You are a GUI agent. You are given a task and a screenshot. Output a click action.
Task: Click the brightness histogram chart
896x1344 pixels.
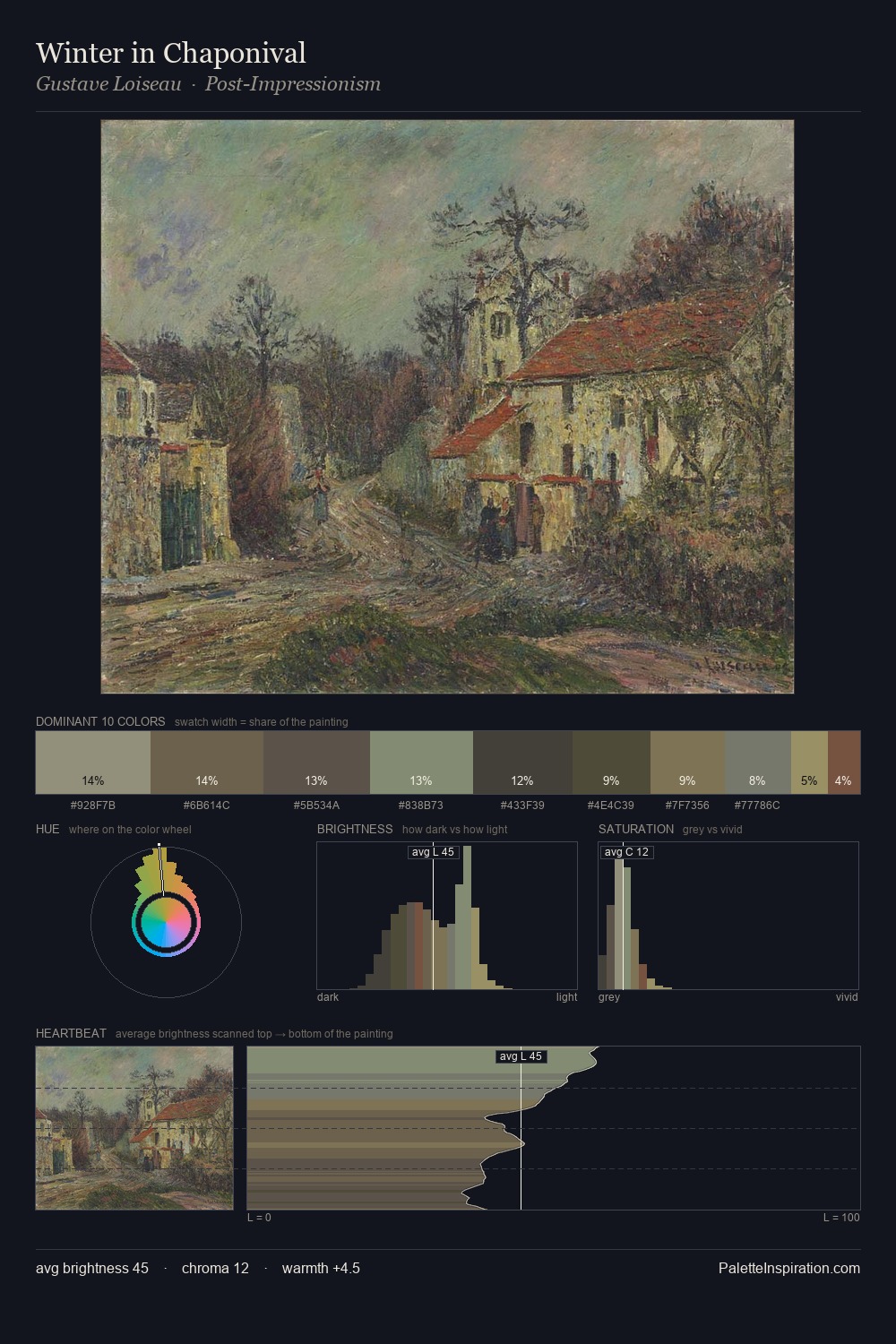(447, 916)
